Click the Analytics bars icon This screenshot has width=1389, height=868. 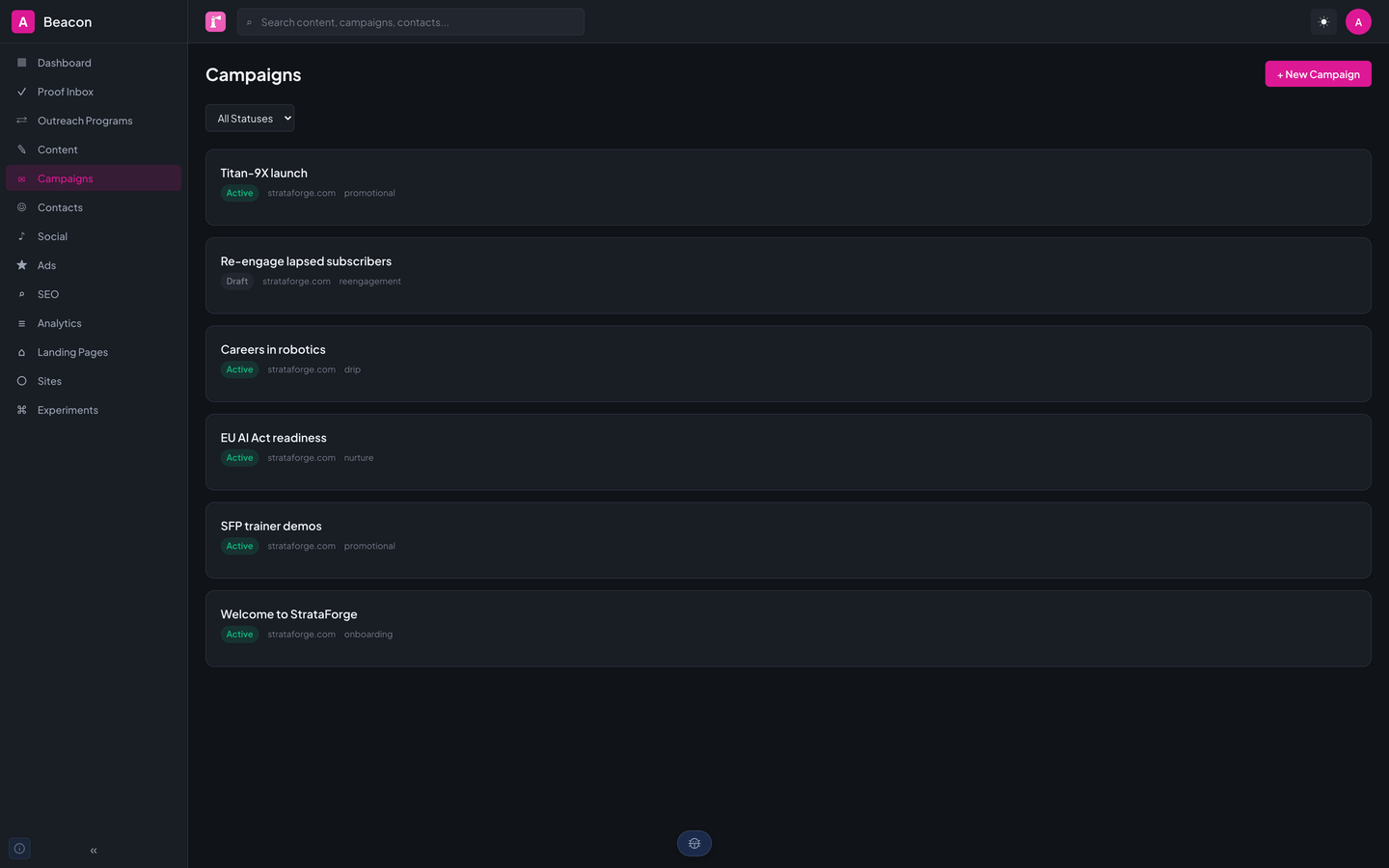(21, 323)
